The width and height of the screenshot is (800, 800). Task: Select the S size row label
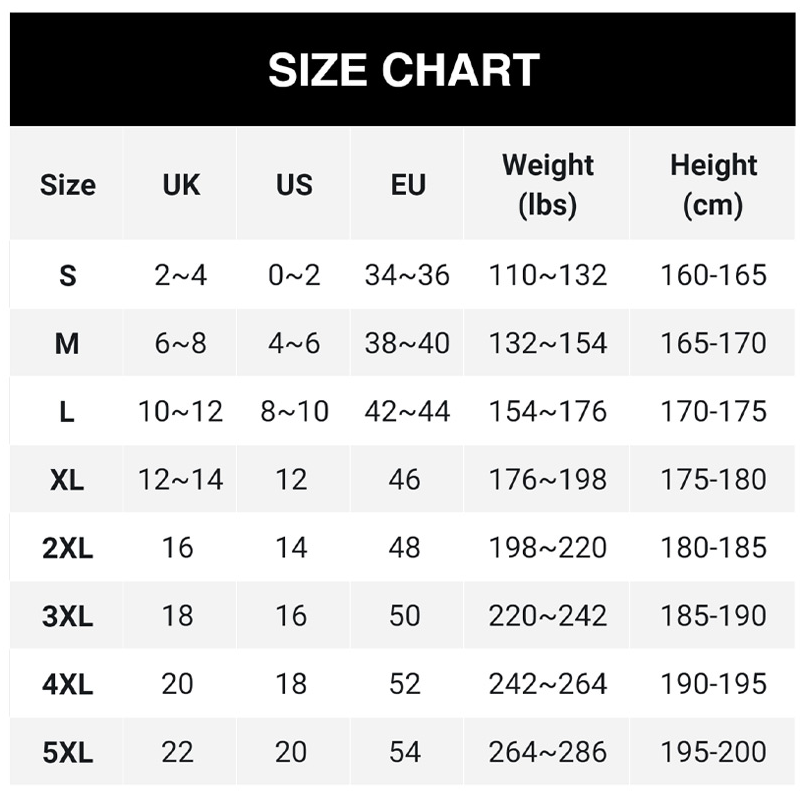67,275
